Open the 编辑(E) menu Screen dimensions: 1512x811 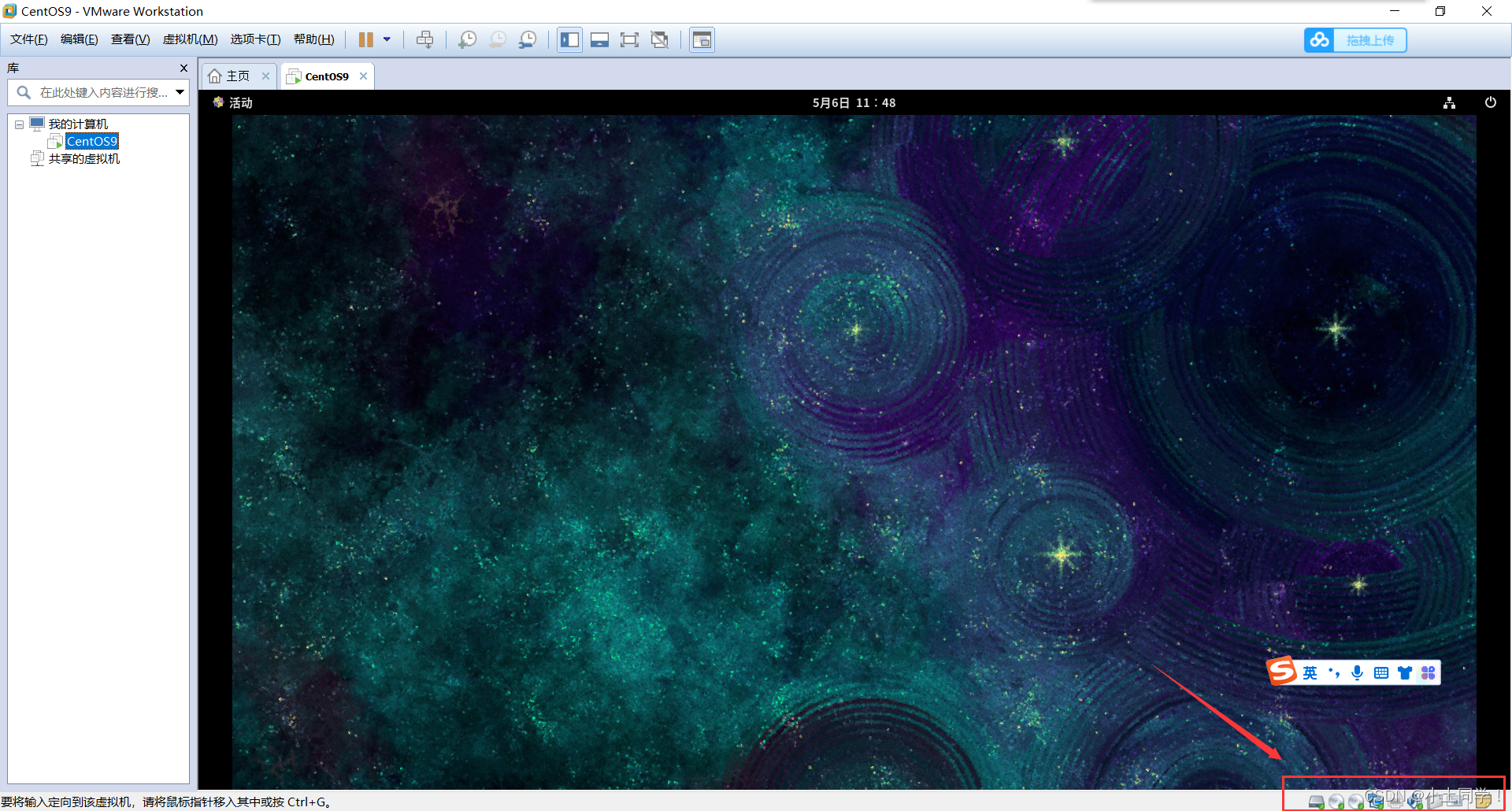[79, 39]
